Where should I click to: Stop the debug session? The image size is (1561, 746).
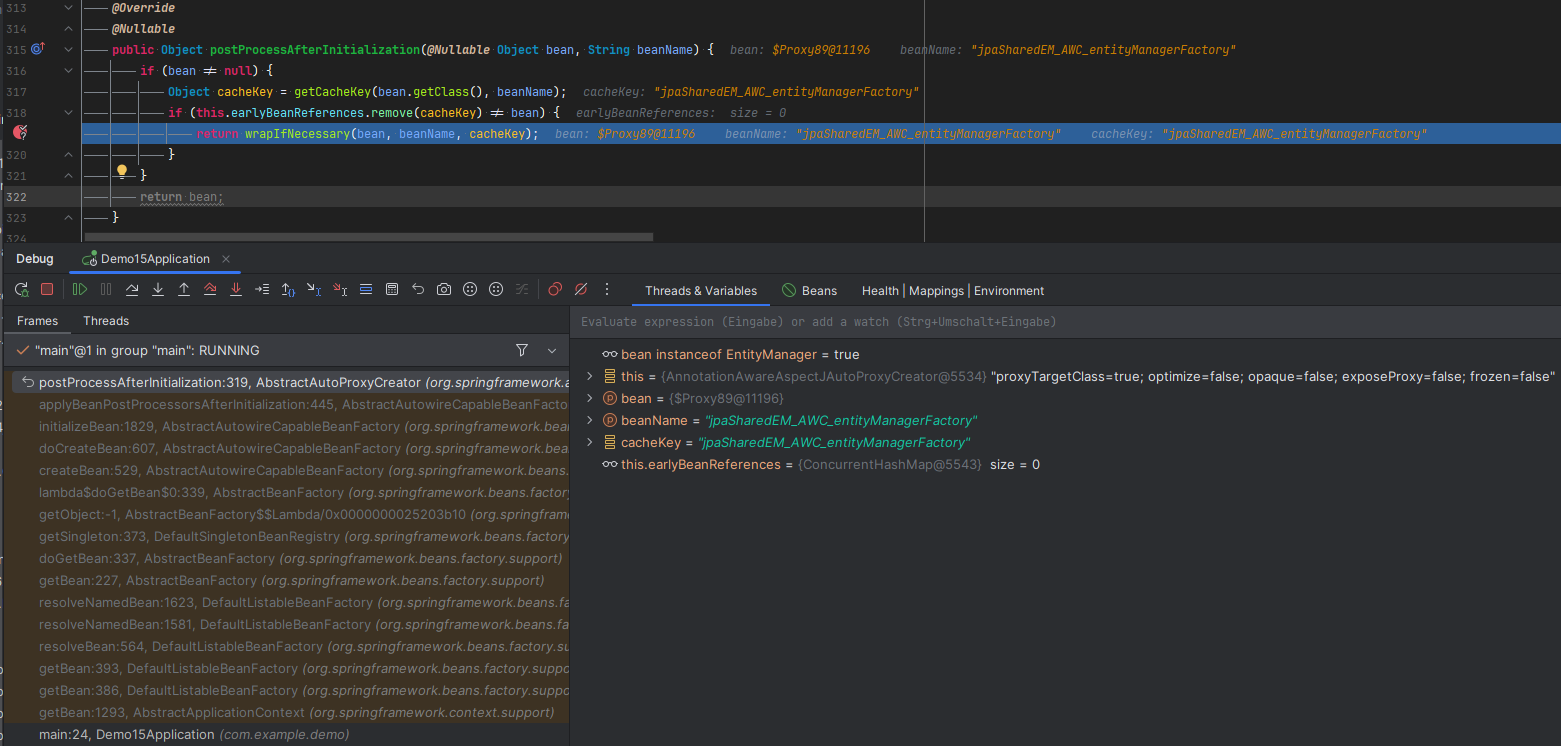click(47, 290)
